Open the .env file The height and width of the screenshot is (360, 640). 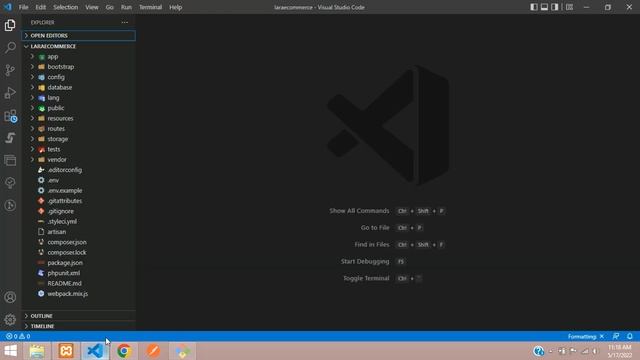(x=78, y=180)
